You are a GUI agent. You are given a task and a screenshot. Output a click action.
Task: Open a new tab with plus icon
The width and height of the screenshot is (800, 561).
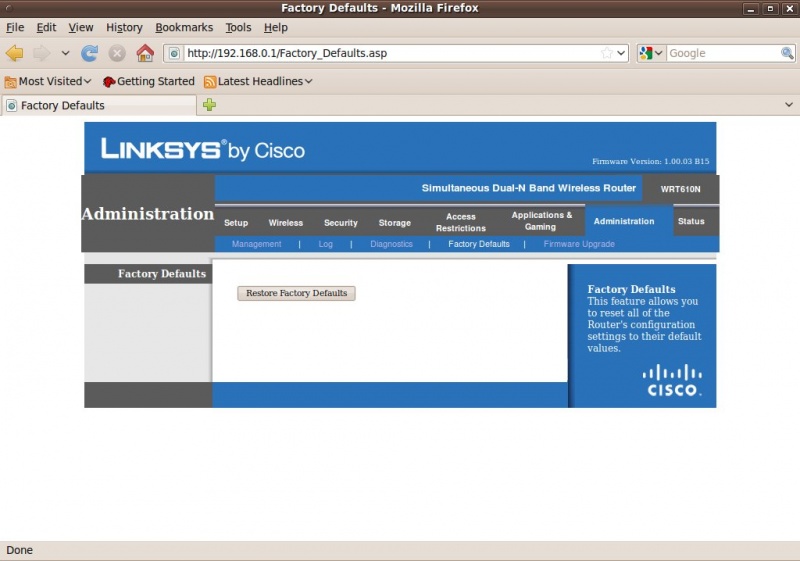coord(209,105)
